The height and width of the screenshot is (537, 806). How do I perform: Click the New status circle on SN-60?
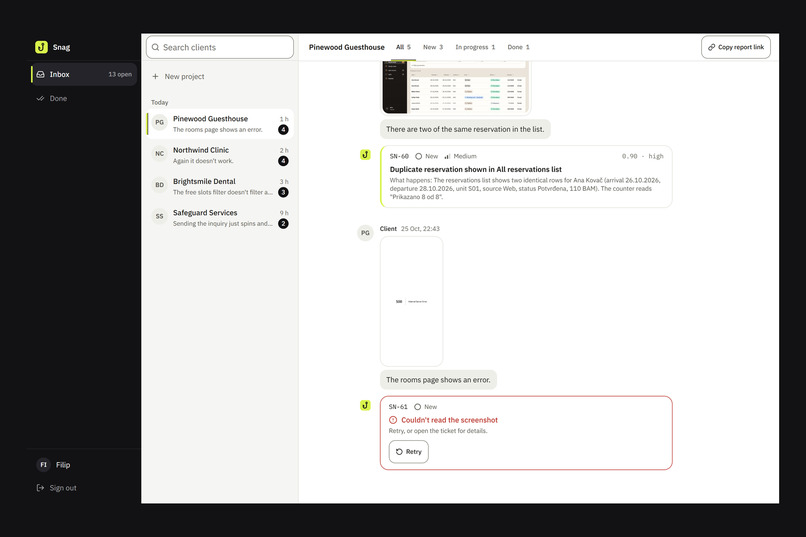(418, 156)
